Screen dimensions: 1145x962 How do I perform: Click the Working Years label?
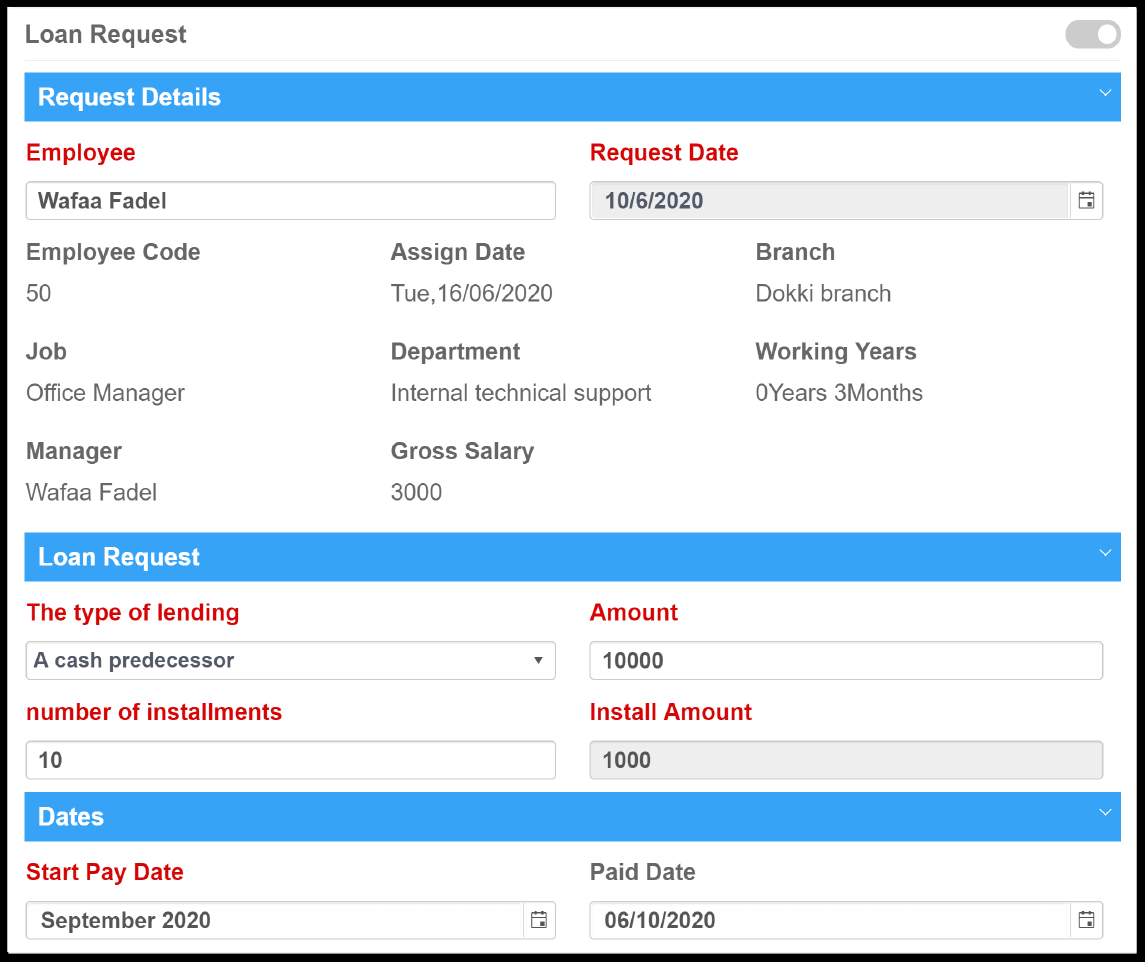tap(835, 351)
